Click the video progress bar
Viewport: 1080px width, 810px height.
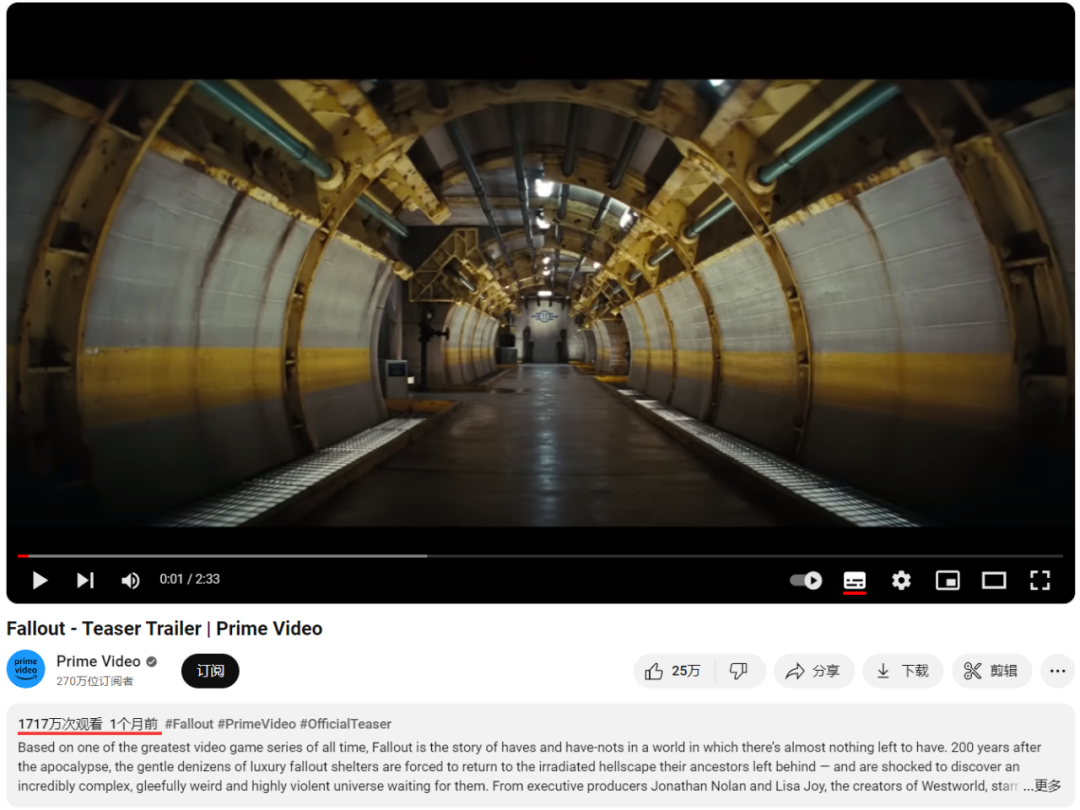[x=540, y=555]
